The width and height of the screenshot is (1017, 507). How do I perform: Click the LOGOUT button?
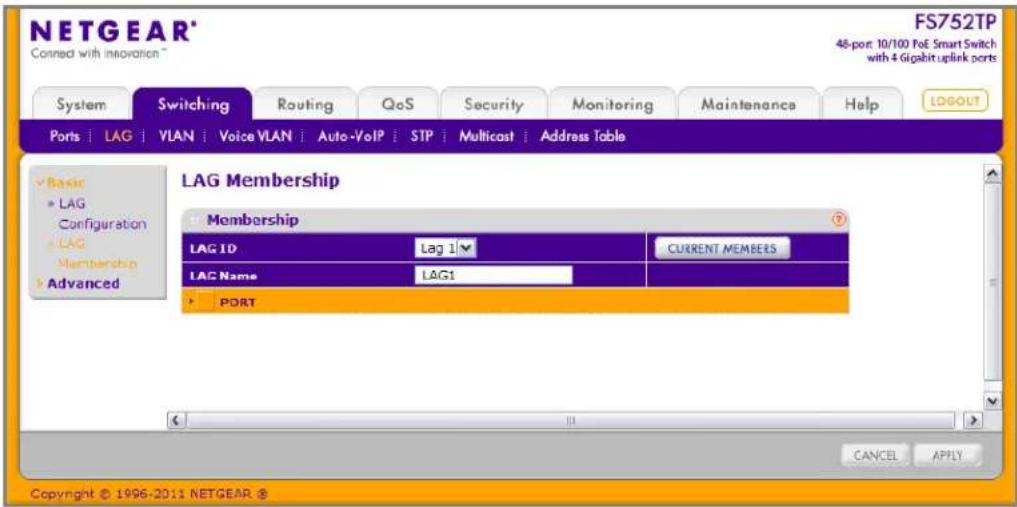click(x=954, y=101)
